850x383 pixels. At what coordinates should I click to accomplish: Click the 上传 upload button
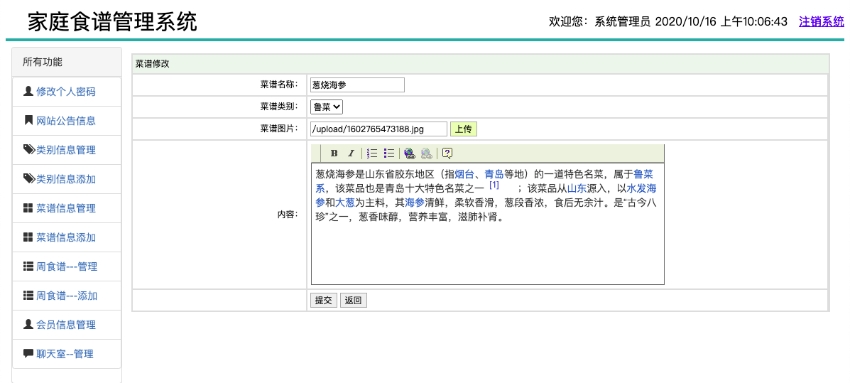(x=463, y=129)
